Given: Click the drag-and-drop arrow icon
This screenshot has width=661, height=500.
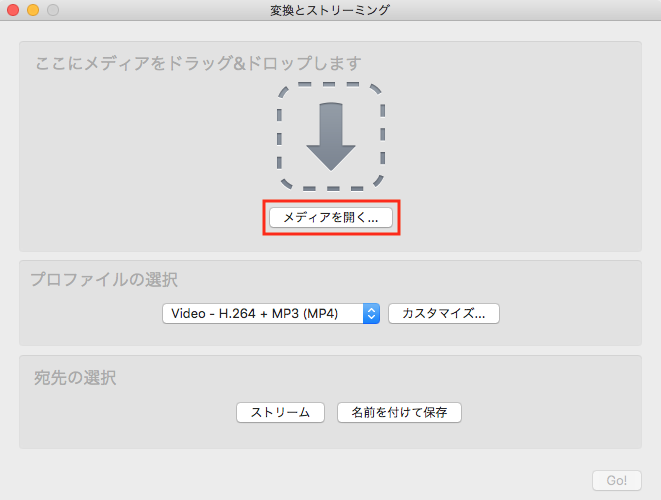Looking at the screenshot, I should (331, 137).
